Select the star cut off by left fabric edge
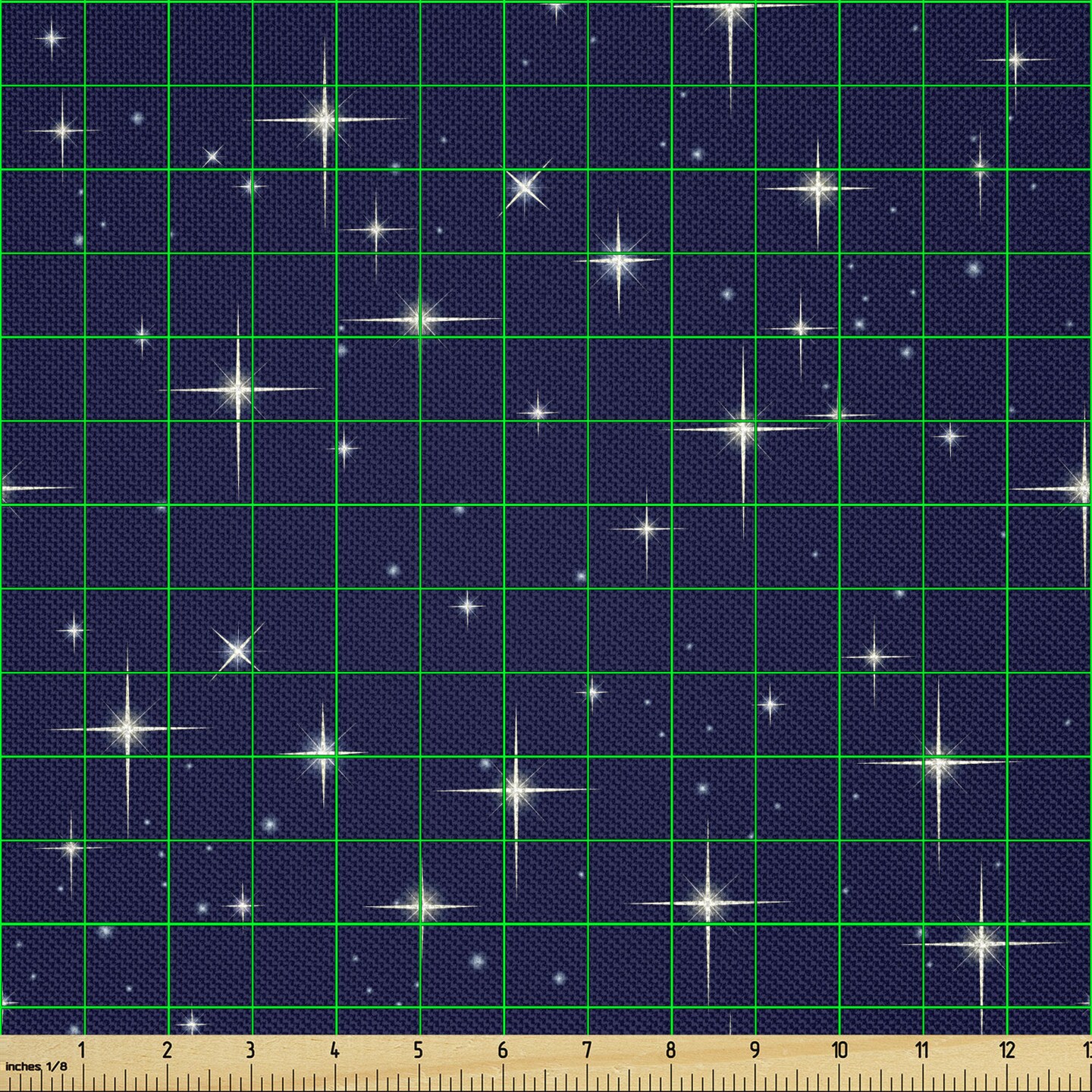 point(6,488)
